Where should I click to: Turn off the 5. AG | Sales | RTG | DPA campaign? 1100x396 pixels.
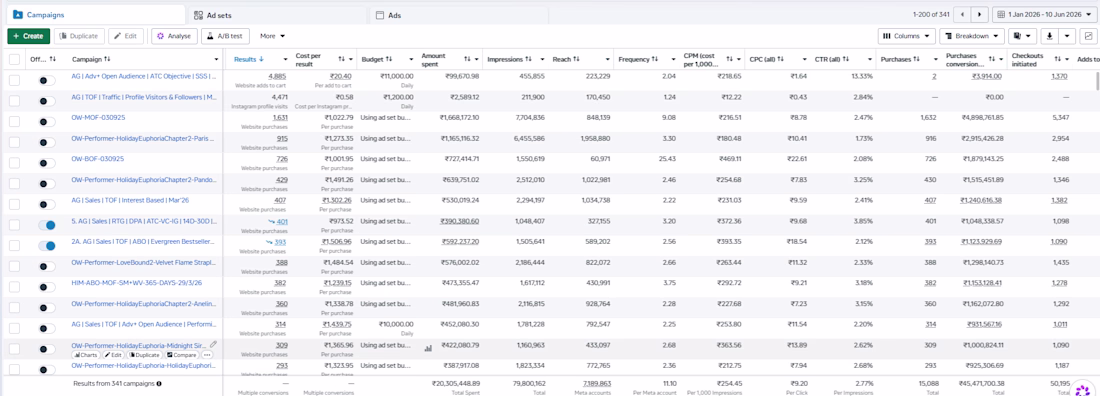pos(47,225)
